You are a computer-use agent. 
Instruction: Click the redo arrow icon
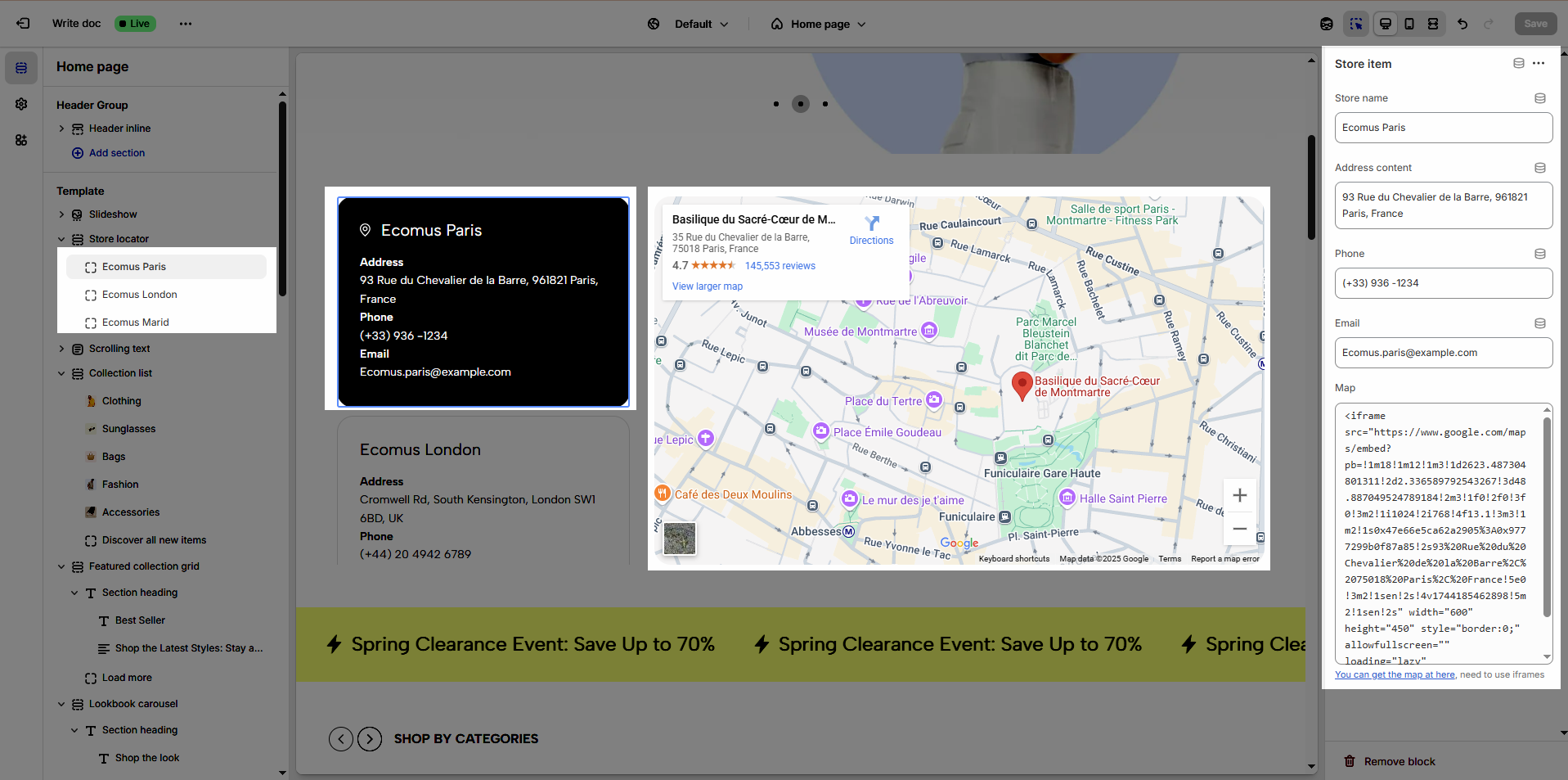pyautogui.click(x=1489, y=24)
